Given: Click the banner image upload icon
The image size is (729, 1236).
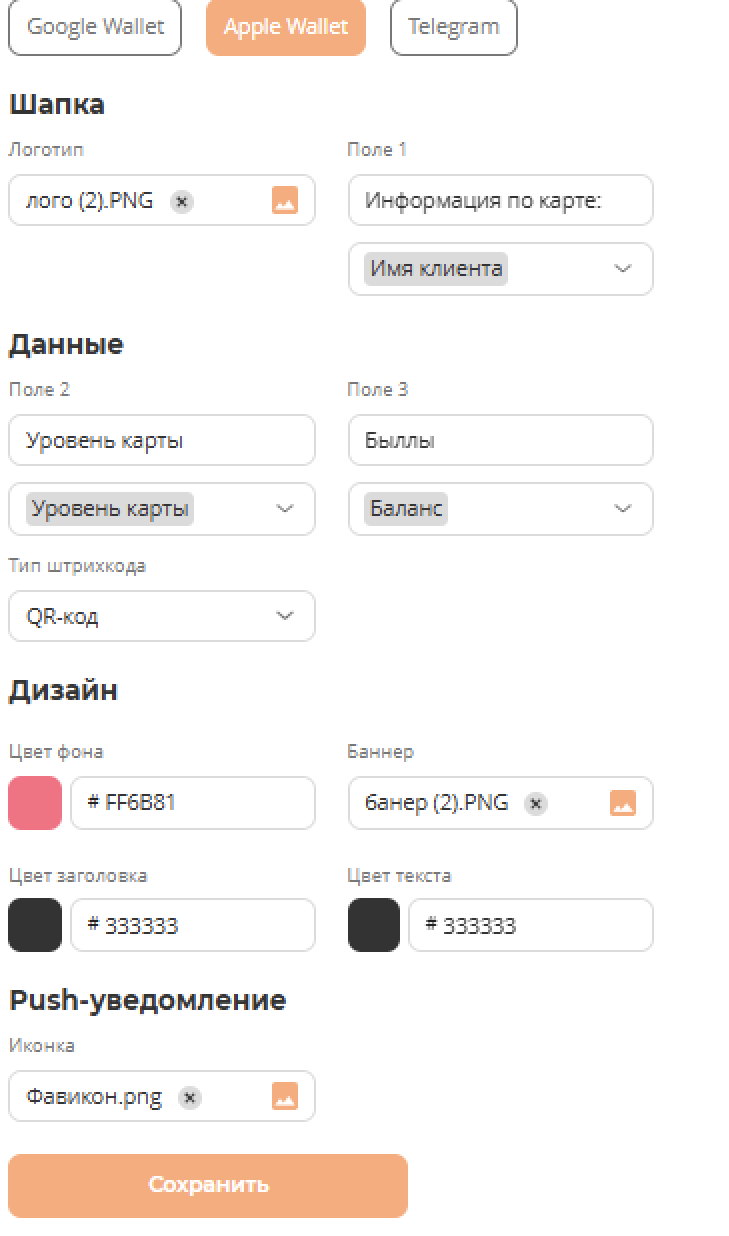Looking at the screenshot, I should coord(623,803).
